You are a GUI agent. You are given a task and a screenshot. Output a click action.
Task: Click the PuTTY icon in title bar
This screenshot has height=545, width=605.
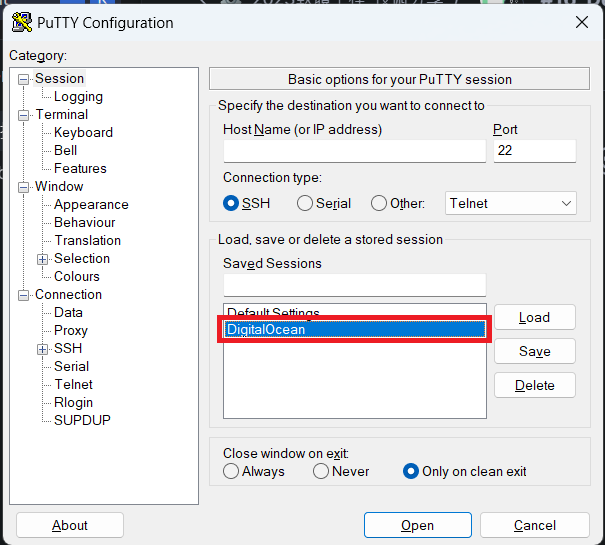pyautogui.click(x=20, y=22)
